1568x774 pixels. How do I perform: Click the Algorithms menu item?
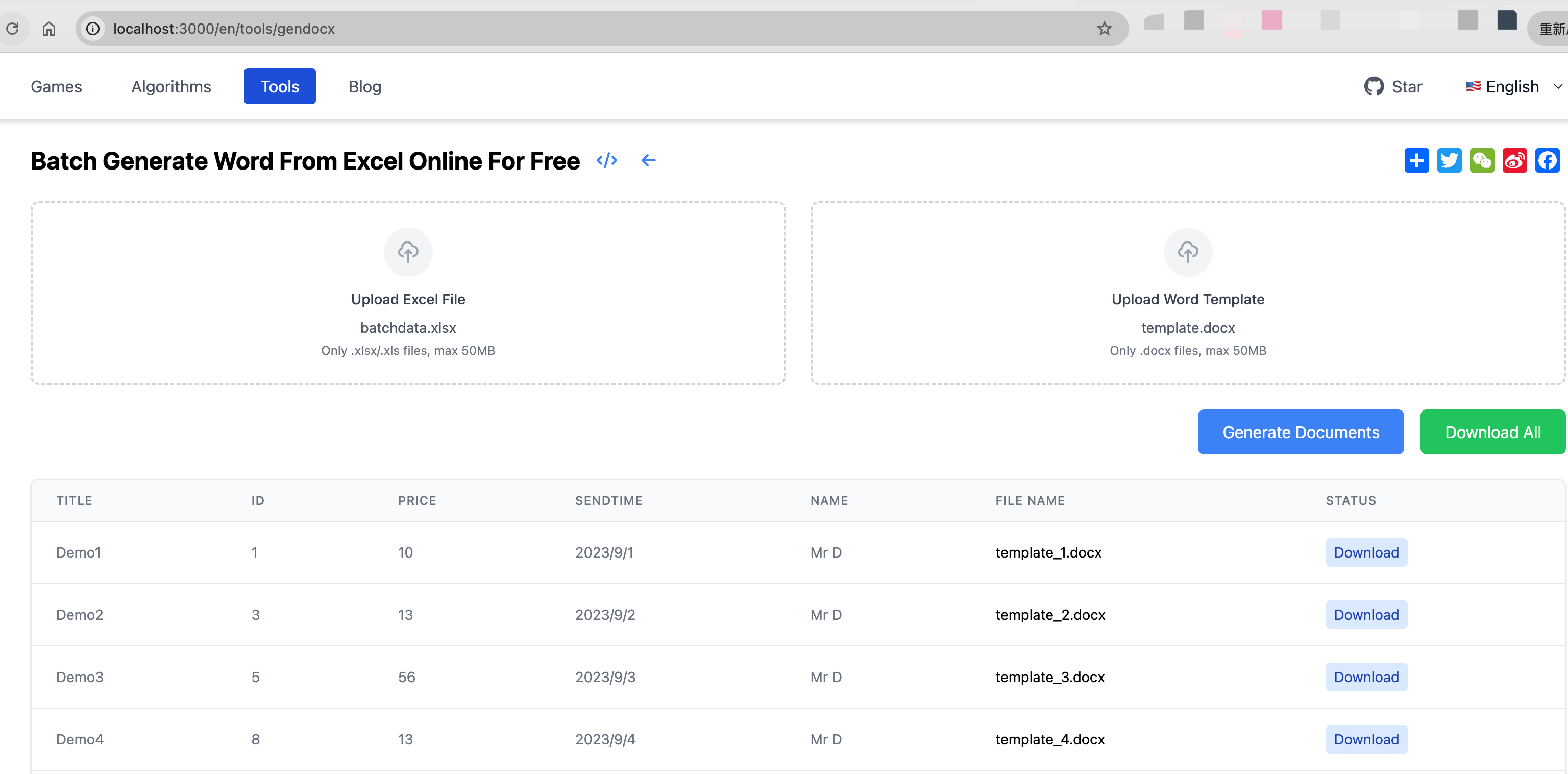pos(171,87)
